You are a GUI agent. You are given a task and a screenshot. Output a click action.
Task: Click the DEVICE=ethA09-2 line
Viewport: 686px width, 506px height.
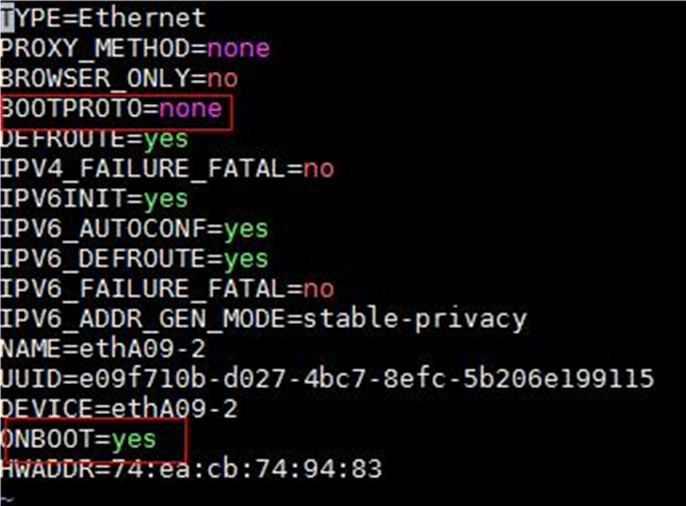[119, 409]
